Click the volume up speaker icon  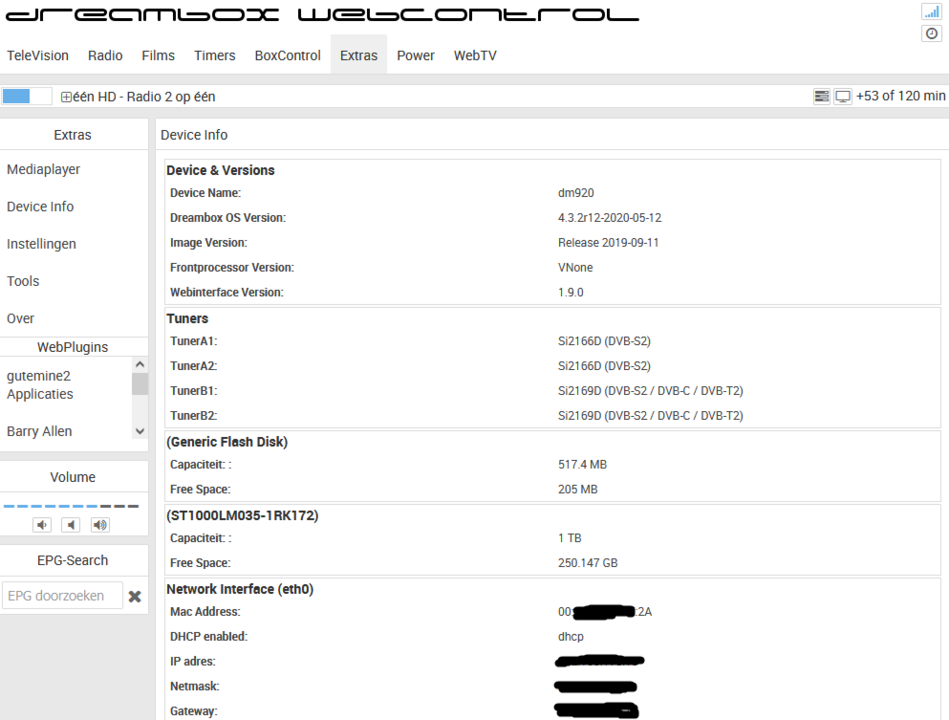100,525
